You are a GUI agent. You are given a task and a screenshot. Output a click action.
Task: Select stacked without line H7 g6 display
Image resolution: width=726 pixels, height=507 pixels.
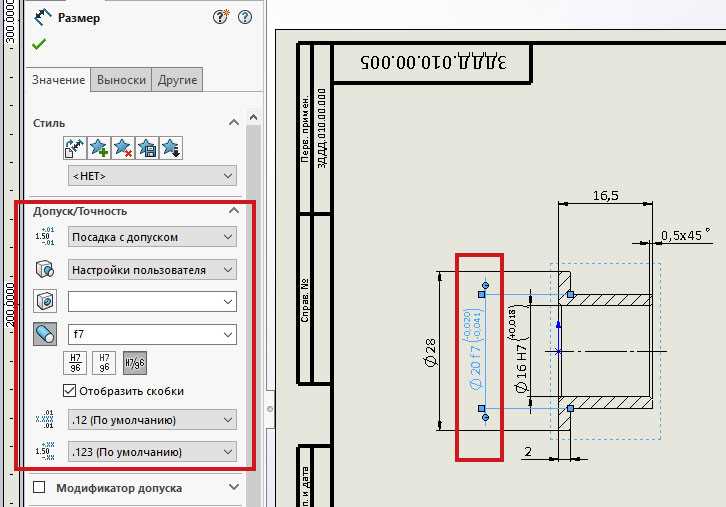104,363
